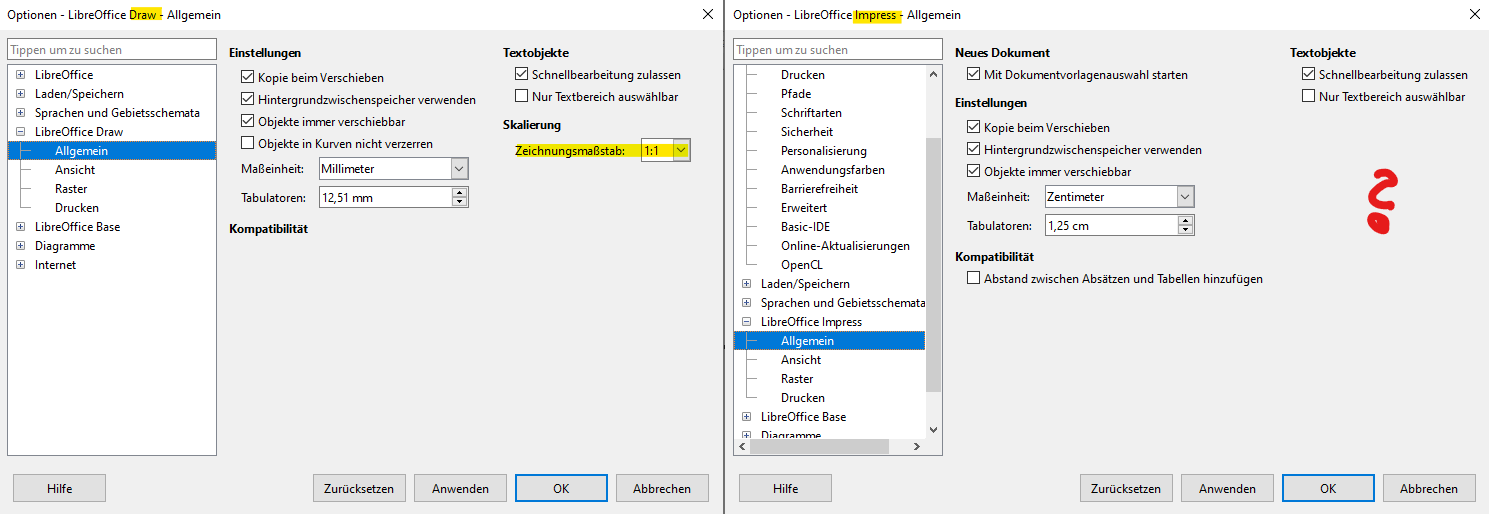Open Pfade in Impress options tree
The height and width of the screenshot is (514, 1489).
pyautogui.click(x=796, y=94)
